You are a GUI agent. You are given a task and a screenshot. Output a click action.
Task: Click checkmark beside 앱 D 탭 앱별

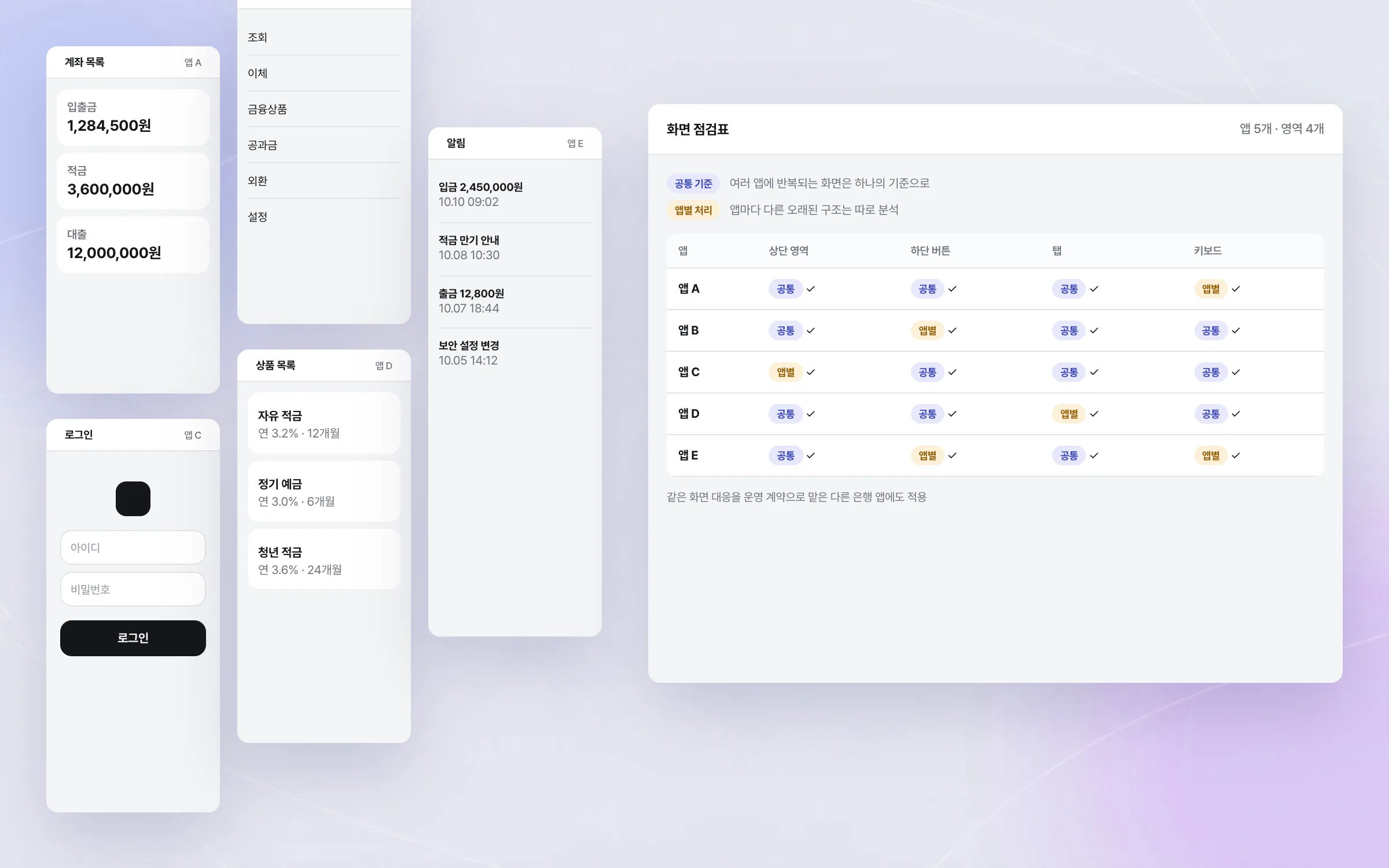coord(1094,414)
